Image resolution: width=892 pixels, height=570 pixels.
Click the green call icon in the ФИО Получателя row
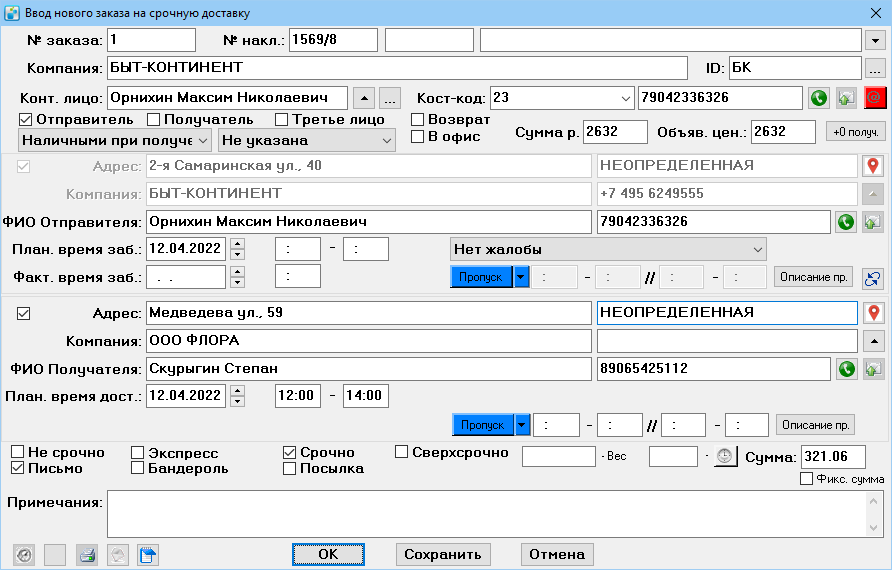(x=847, y=369)
